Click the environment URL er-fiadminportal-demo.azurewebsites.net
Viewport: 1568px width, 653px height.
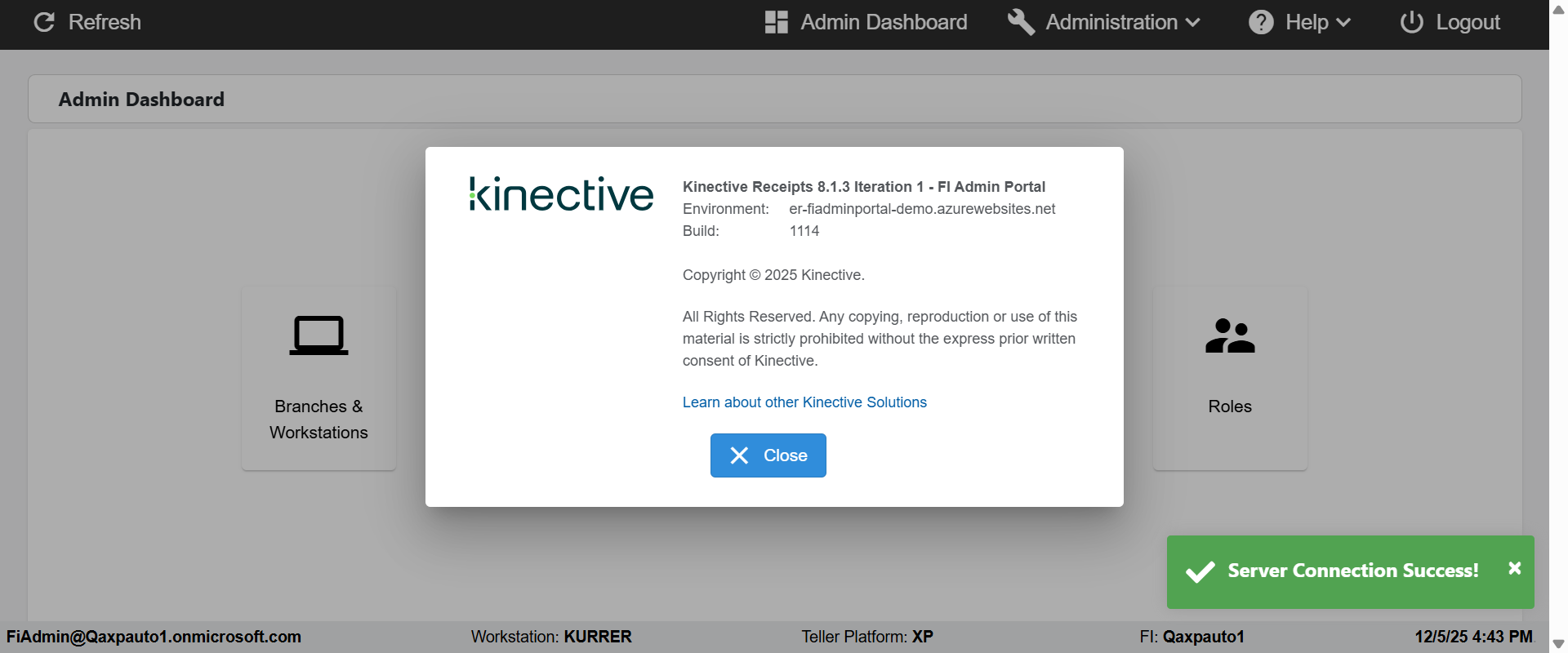tap(922, 209)
